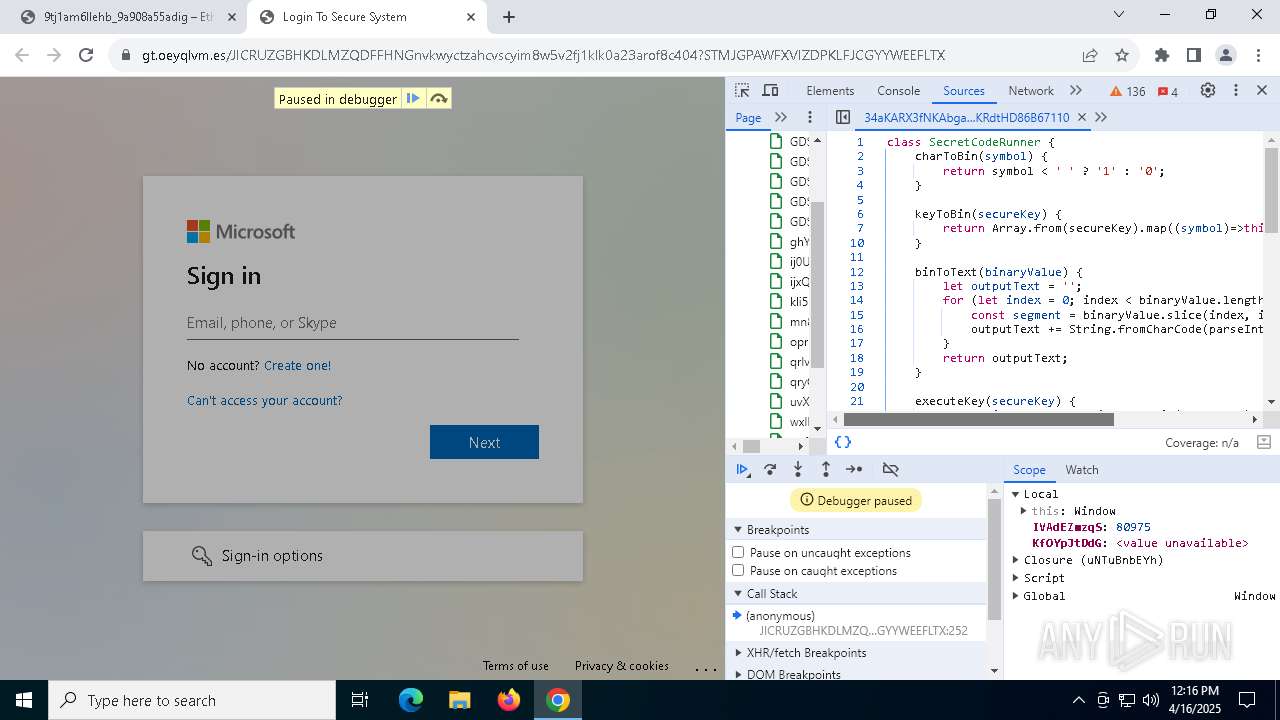Close the 34aKARX3fNKAbga source file tab
This screenshot has height=720, width=1280.
tap(1081, 117)
